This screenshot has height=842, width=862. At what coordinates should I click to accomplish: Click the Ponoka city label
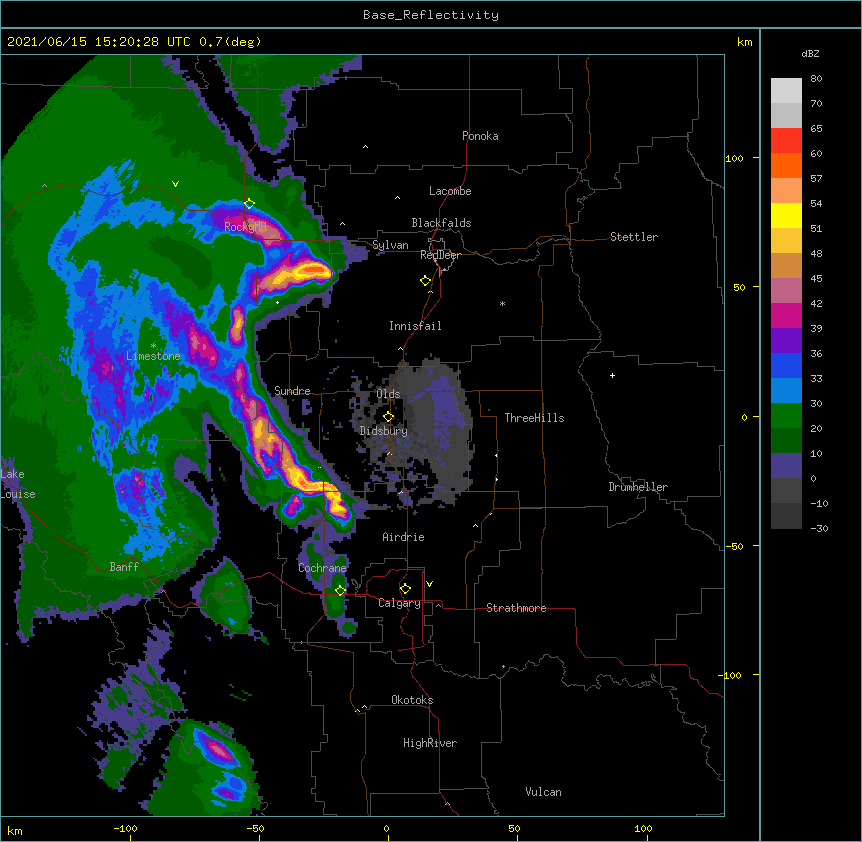coord(480,136)
